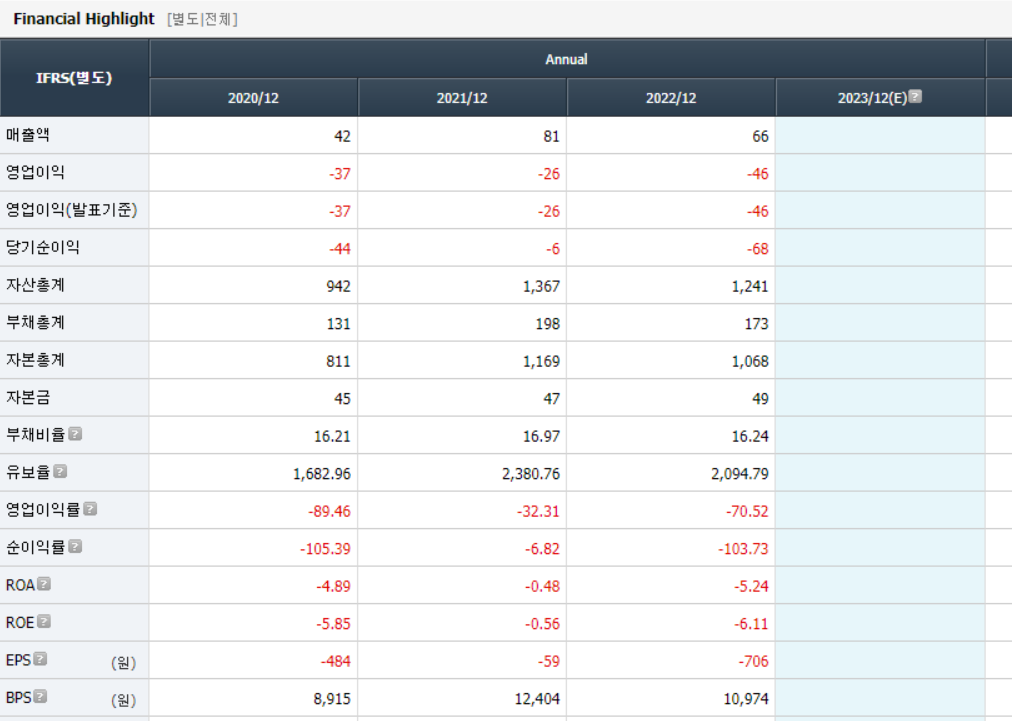This screenshot has width=1012, height=721.
Task: Select the 전체 view link
Action: [218, 19]
